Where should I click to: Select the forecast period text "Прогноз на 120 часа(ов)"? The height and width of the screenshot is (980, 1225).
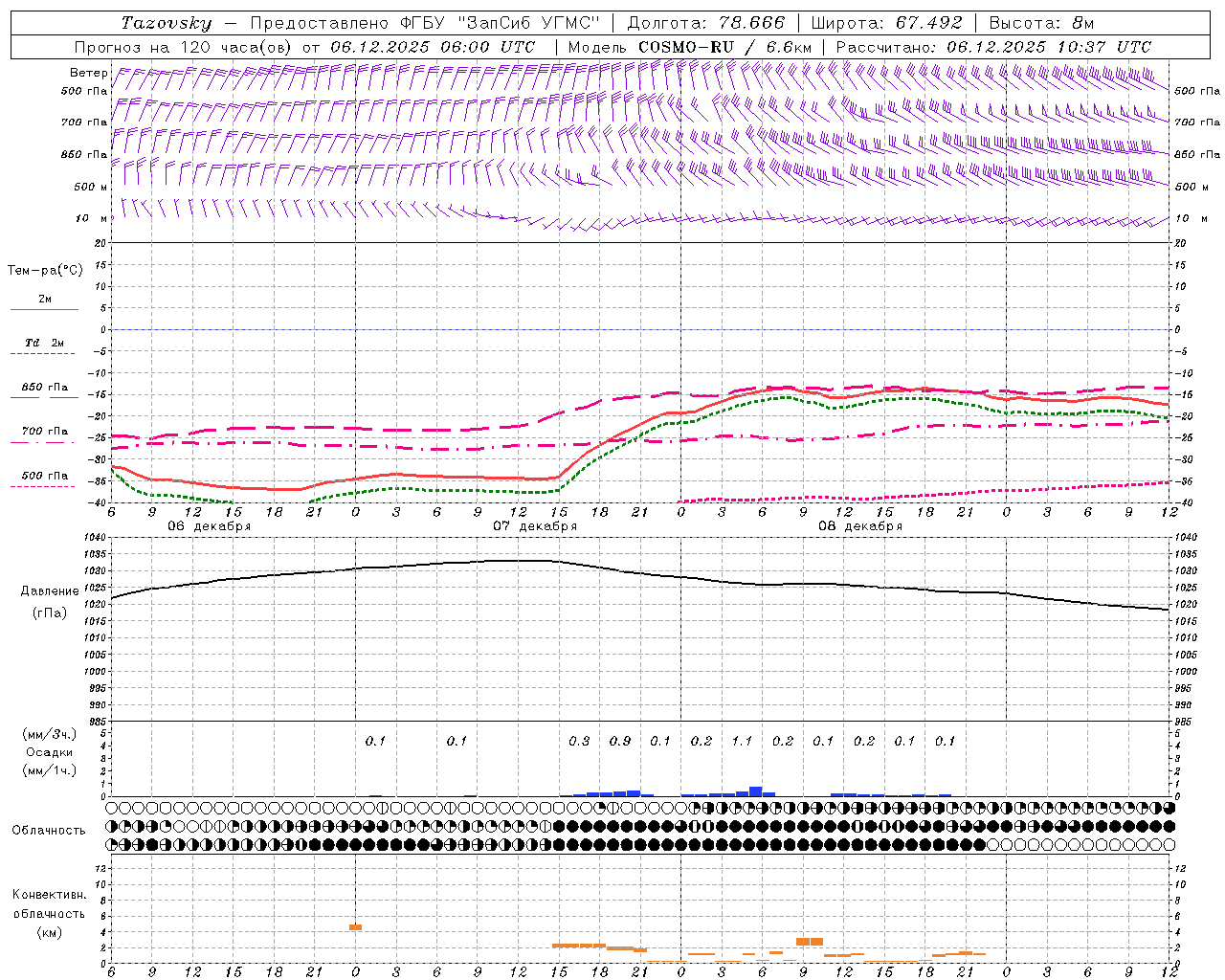coord(185,47)
